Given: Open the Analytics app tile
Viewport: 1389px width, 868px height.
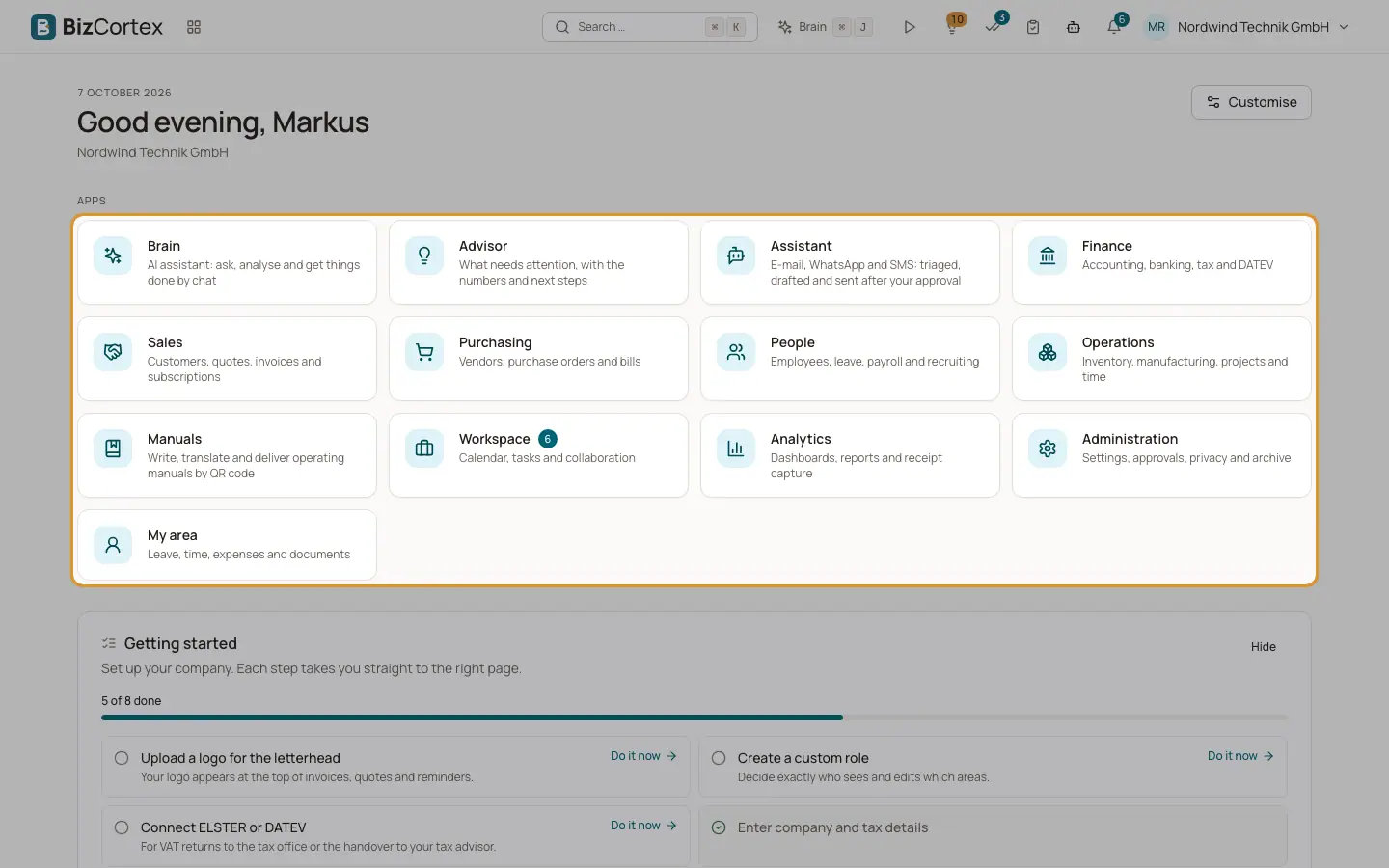Looking at the screenshot, I should (x=850, y=455).
